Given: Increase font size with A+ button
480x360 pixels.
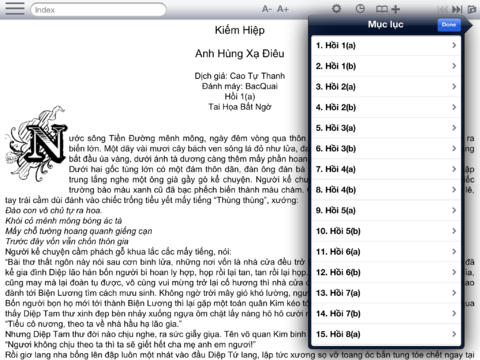Looking at the screenshot, I should coord(282,9).
